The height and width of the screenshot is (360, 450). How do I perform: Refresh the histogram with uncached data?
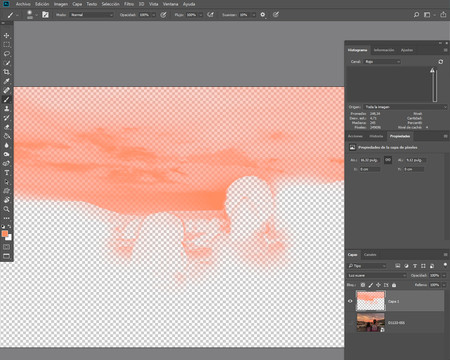click(x=441, y=62)
